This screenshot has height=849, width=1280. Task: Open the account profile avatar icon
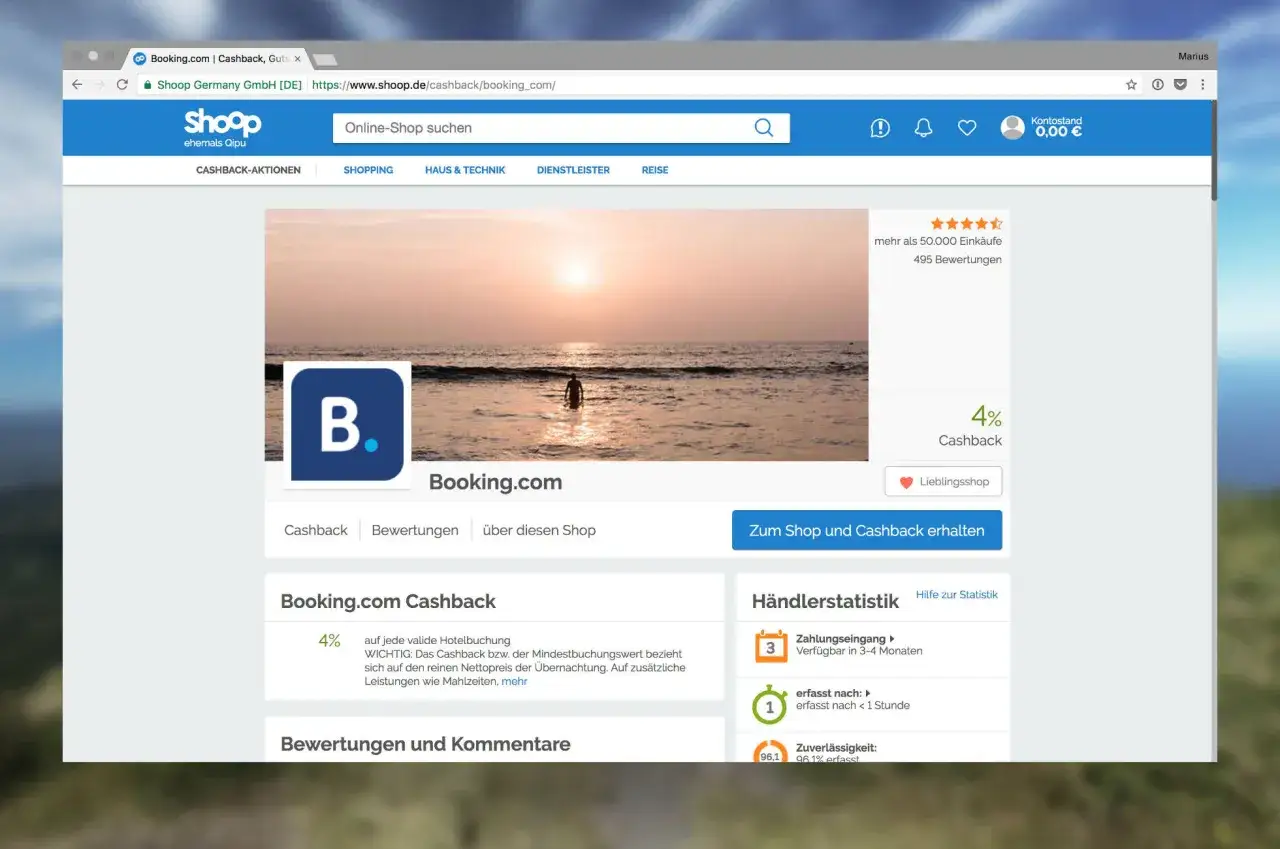click(1011, 127)
